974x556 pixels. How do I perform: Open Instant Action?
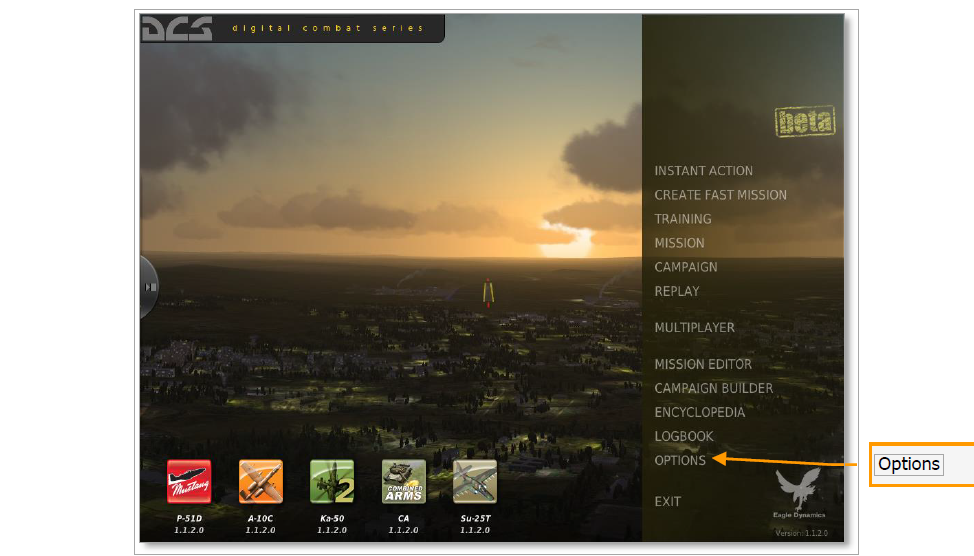point(703,171)
